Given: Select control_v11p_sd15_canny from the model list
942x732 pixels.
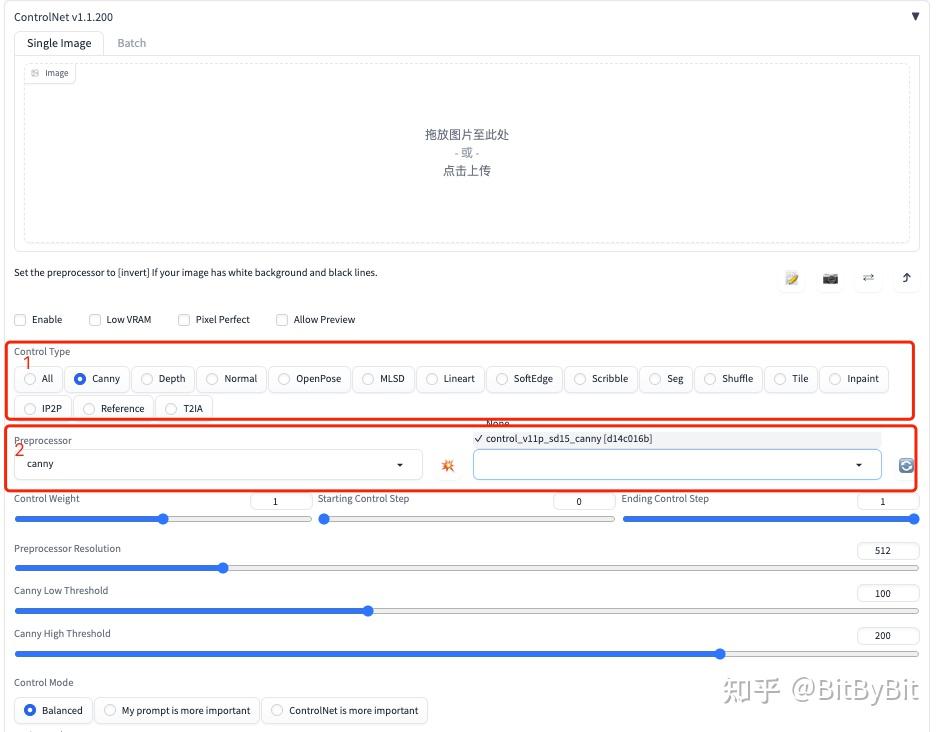Looking at the screenshot, I should pyautogui.click(x=563, y=438).
